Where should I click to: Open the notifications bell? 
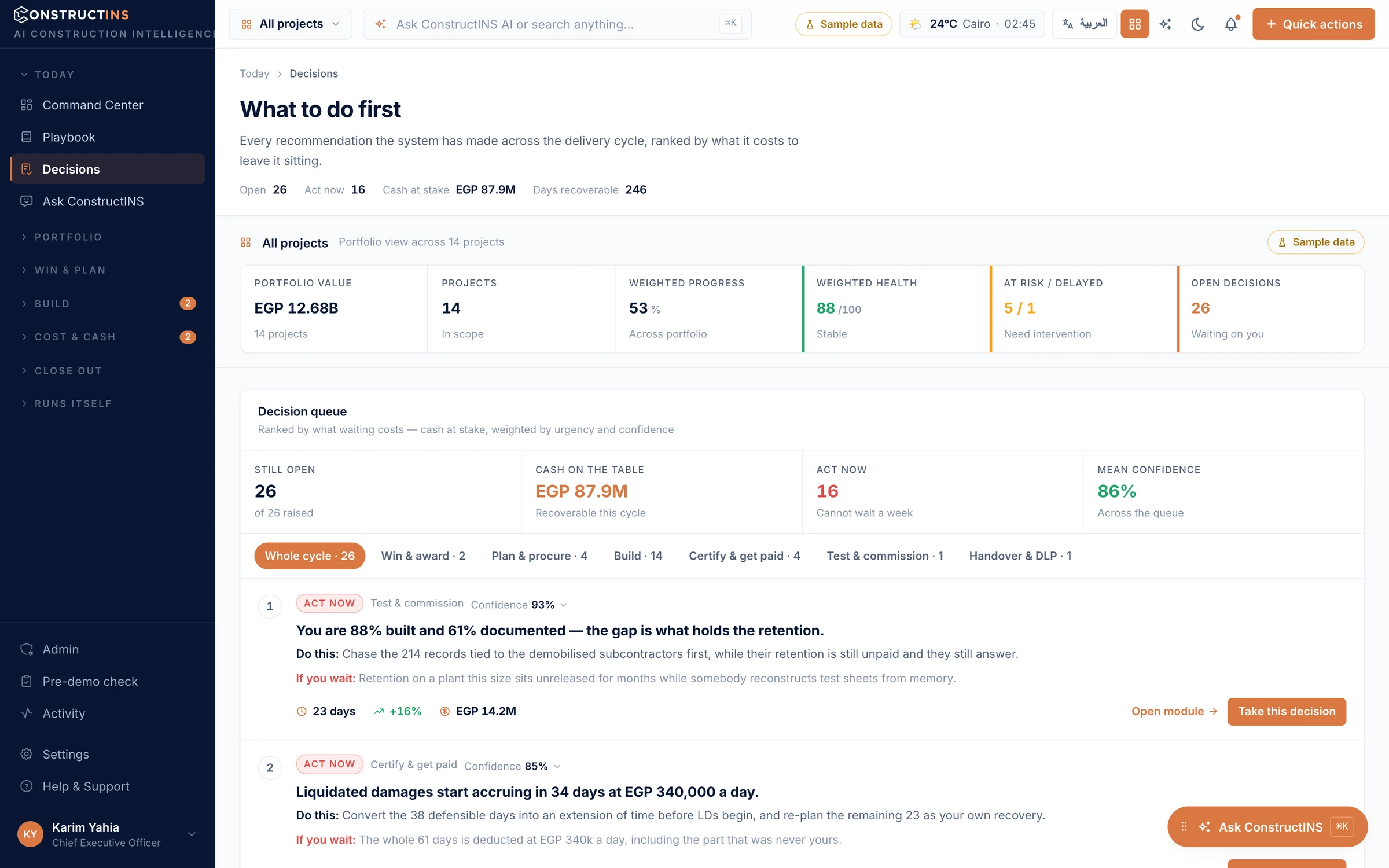1231,24
